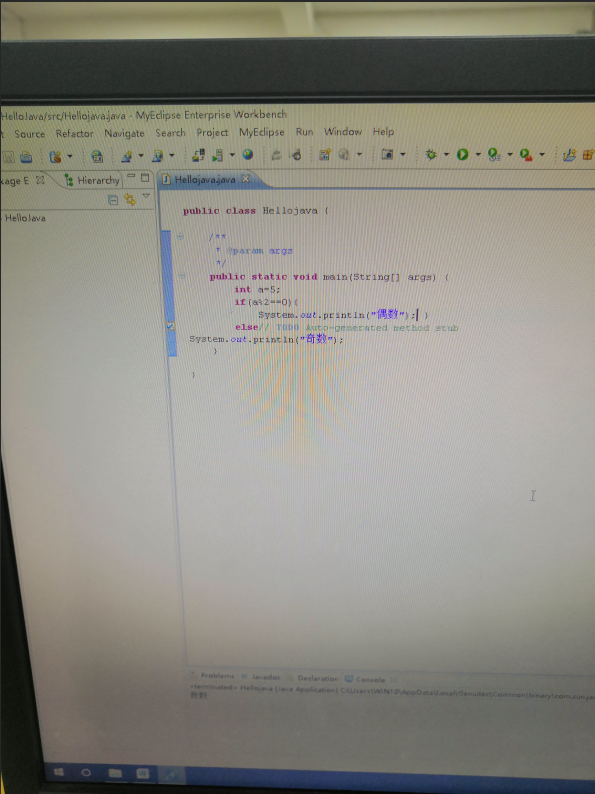Click the 'public class Hellojava' code line
The height and width of the screenshot is (794, 595).
pyautogui.click(x=256, y=211)
